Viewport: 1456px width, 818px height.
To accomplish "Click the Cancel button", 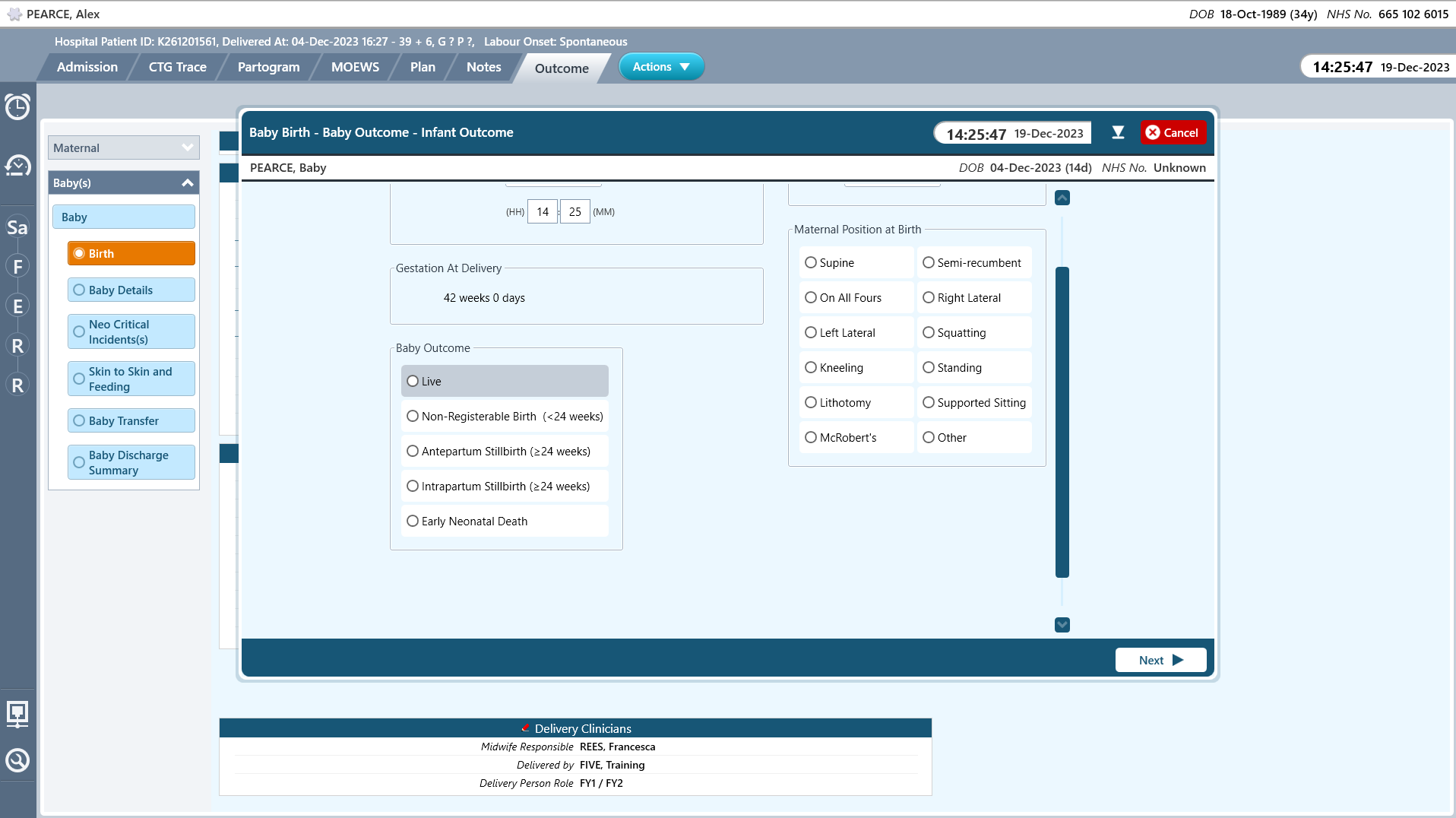I will pyautogui.click(x=1173, y=132).
